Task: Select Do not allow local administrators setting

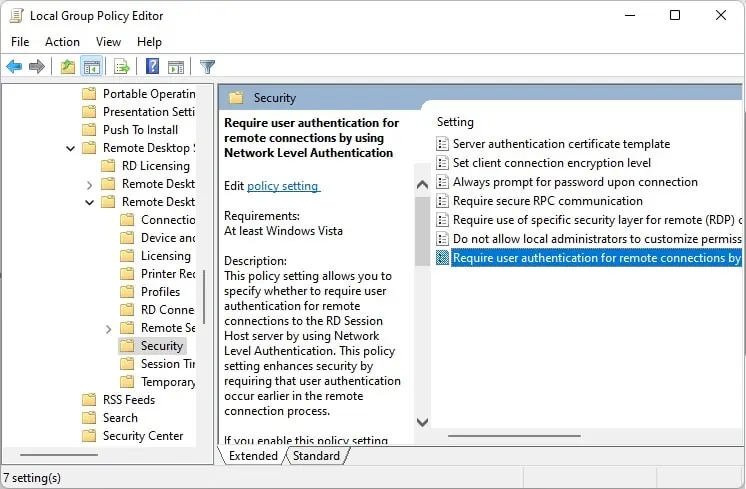Action: (597, 239)
